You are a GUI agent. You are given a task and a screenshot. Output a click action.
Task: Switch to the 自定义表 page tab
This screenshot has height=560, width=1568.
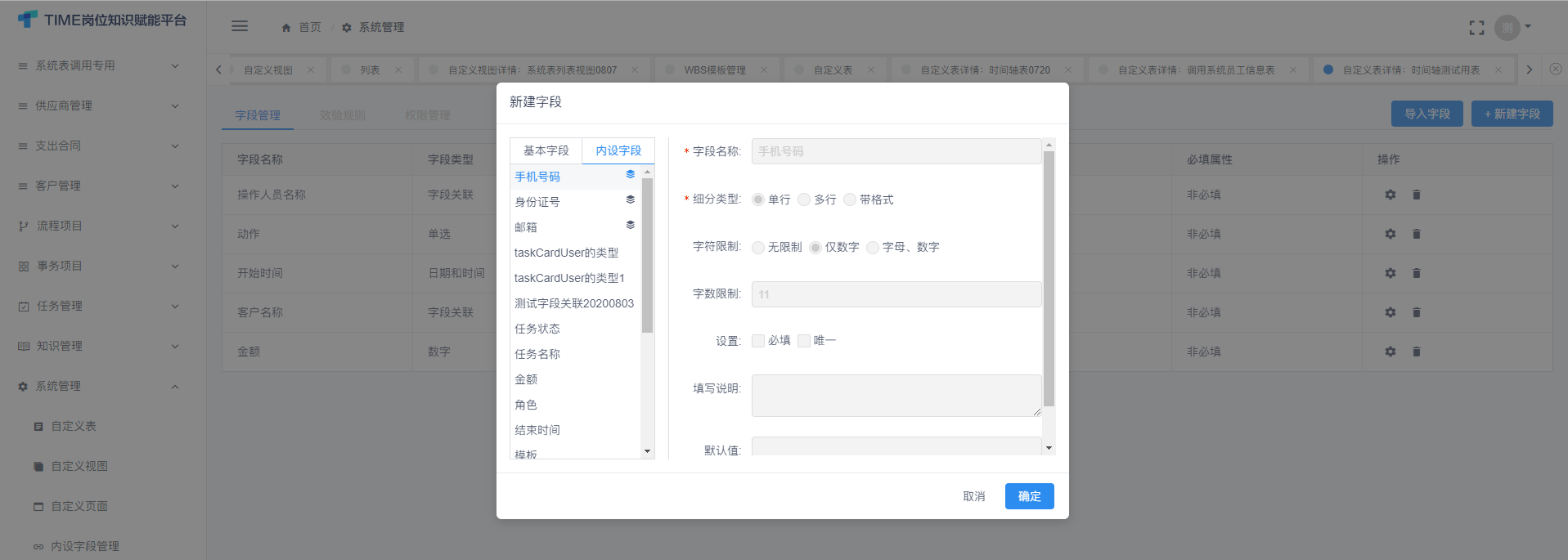[833, 69]
